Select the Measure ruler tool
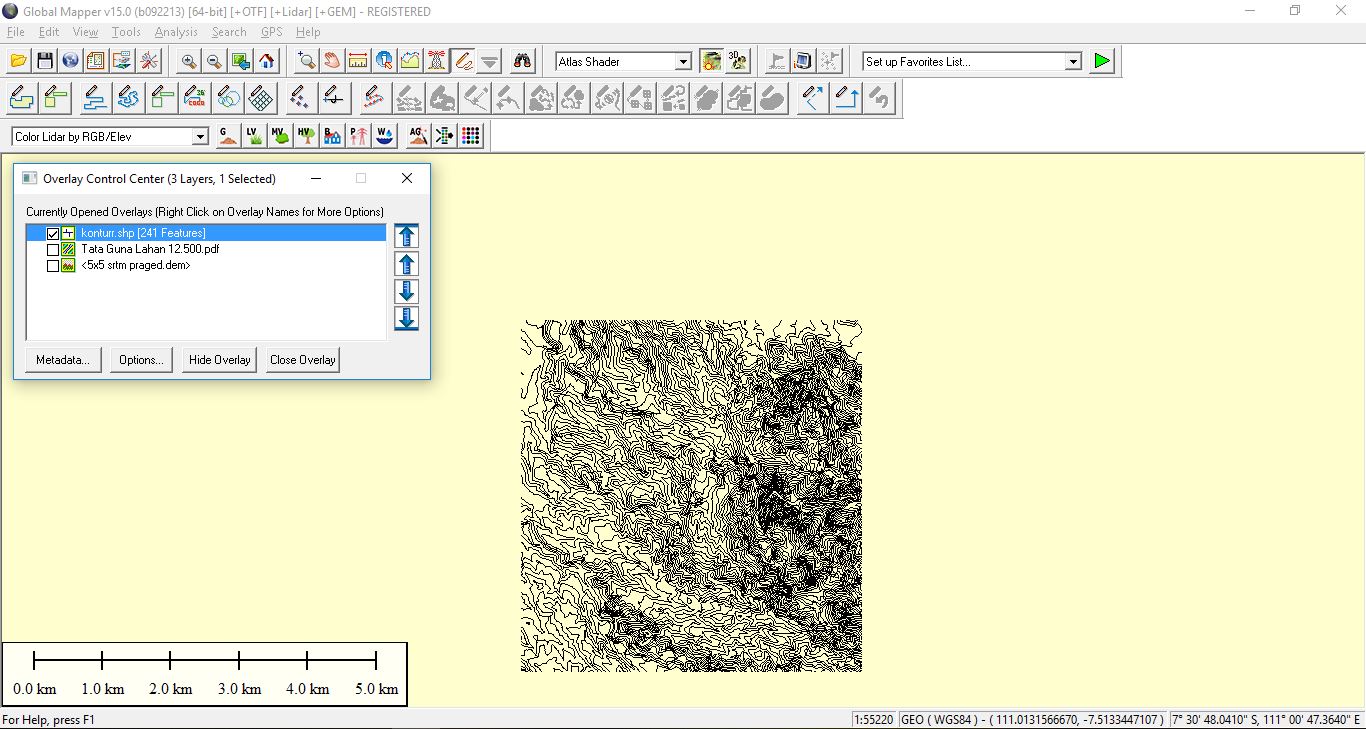Image resolution: width=1366 pixels, height=729 pixels. click(x=357, y=61)
